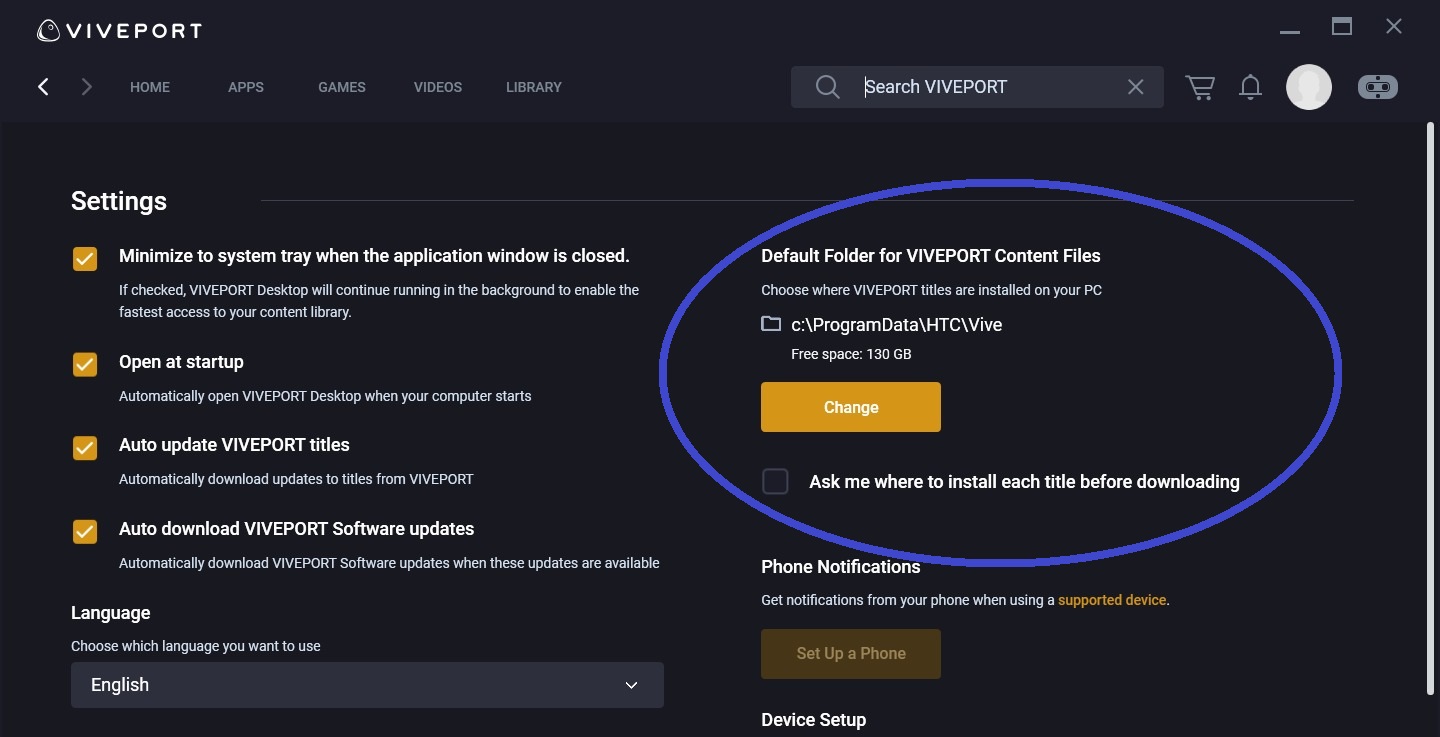Screen dimensions: 1440x737
Task: Enable Ask me where to install each title
Action: click(x=775, y=481)
